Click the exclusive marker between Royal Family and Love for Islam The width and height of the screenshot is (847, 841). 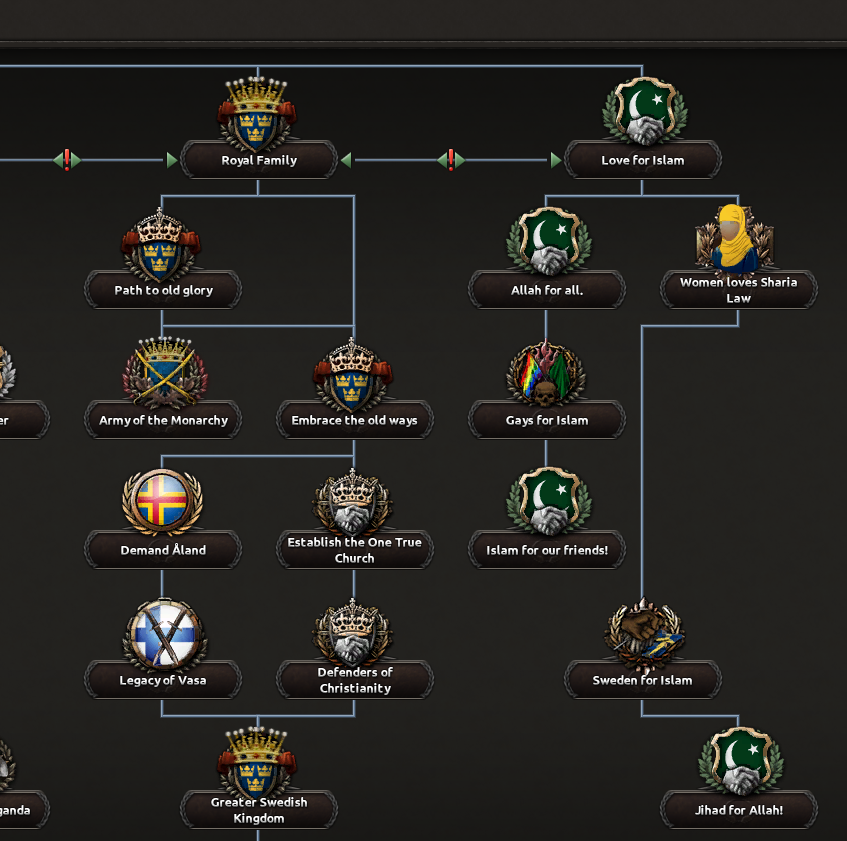(451, 160)
